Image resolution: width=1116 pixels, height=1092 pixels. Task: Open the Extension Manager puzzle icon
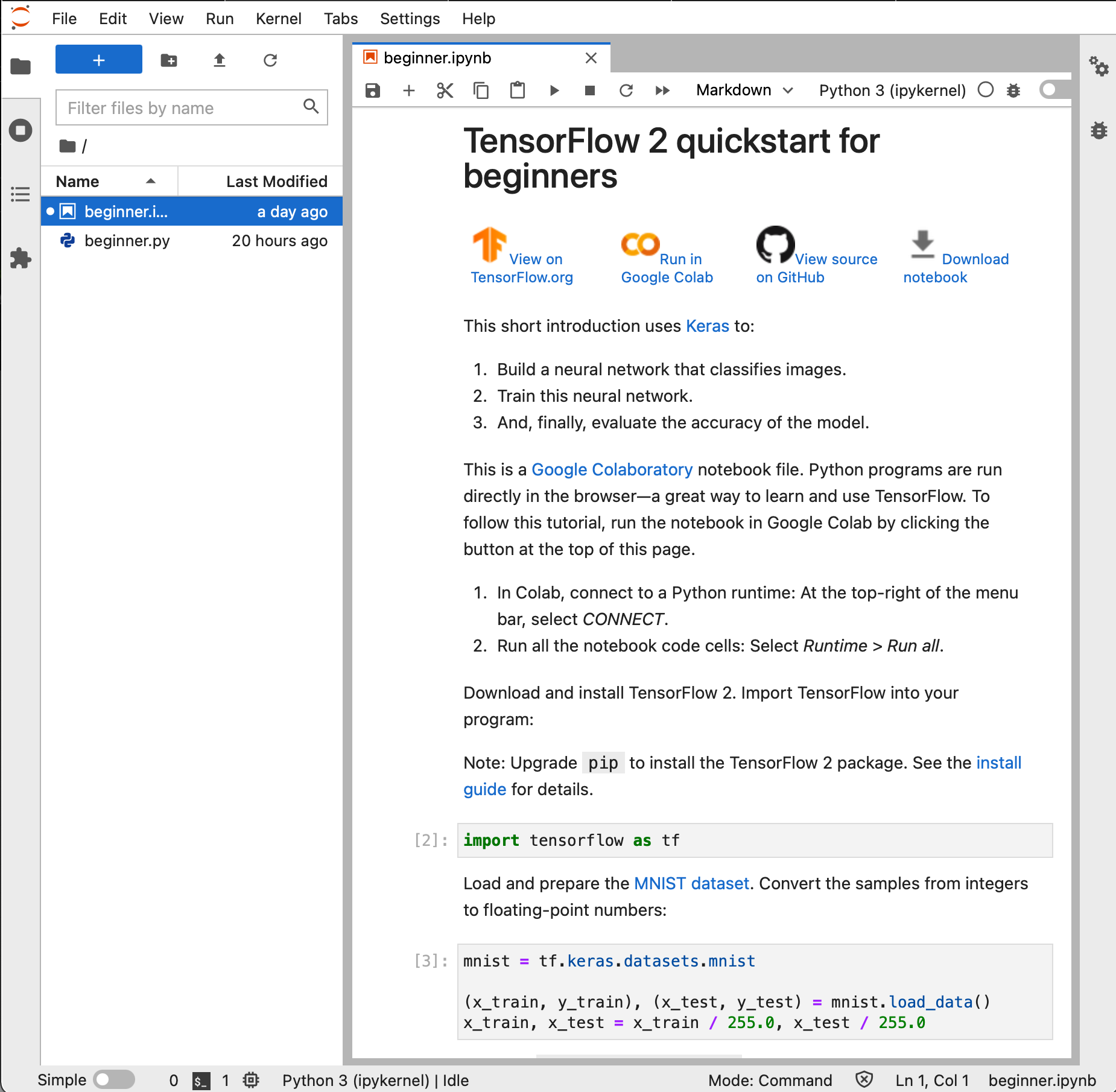point(21,258)
